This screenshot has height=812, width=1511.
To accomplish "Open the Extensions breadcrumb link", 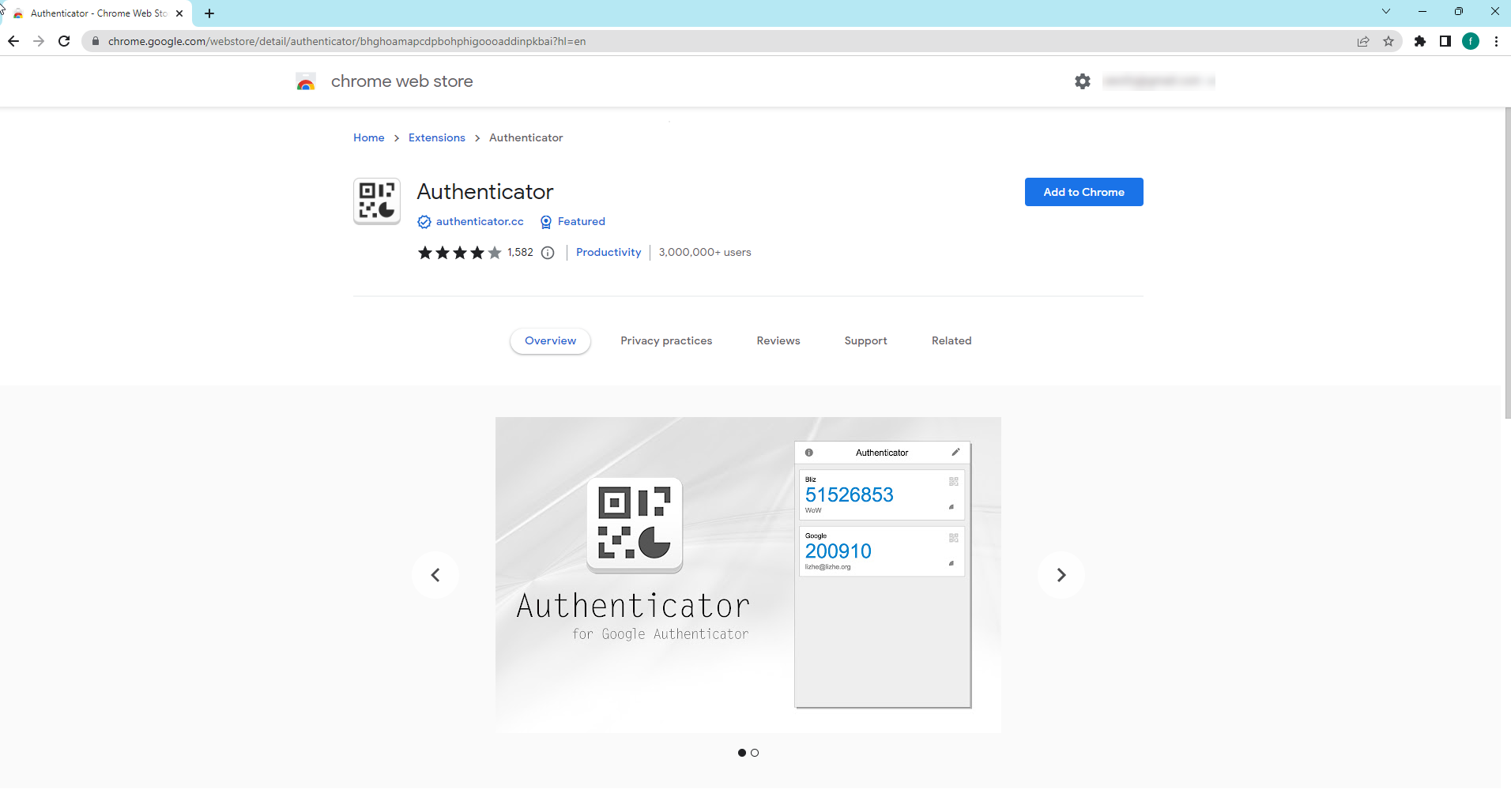I will tap(437, 137).
